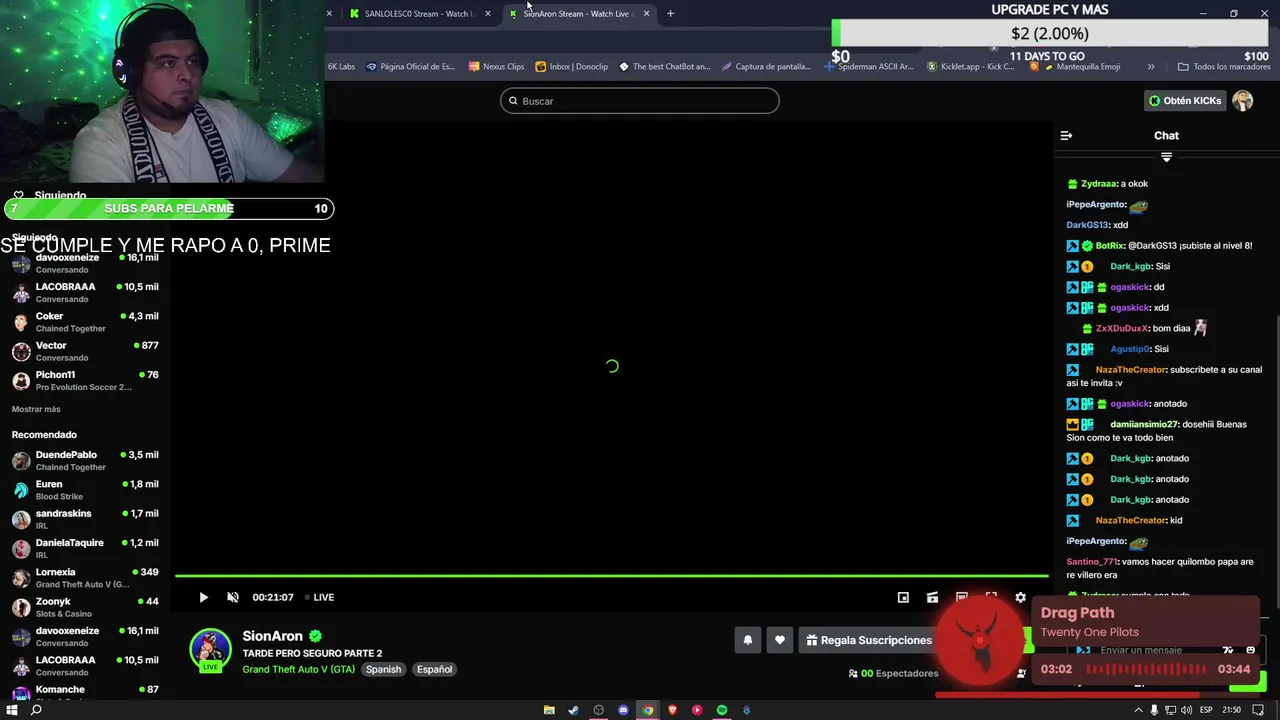Expand the pinned chat dropdown arrow
Image resolution: width=1280 pixels, height=720 pixels.
(x=1166, y=157)
